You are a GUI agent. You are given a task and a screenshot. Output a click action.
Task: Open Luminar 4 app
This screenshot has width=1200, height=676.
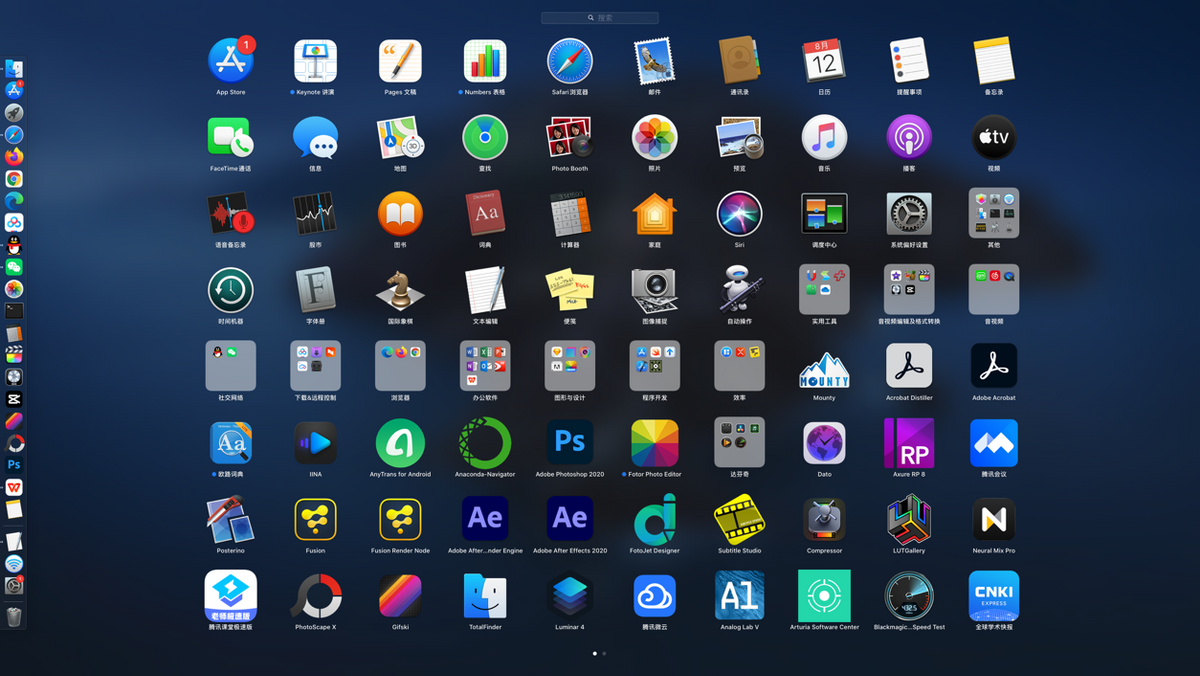pyautogui.click(x=570, y=596)
